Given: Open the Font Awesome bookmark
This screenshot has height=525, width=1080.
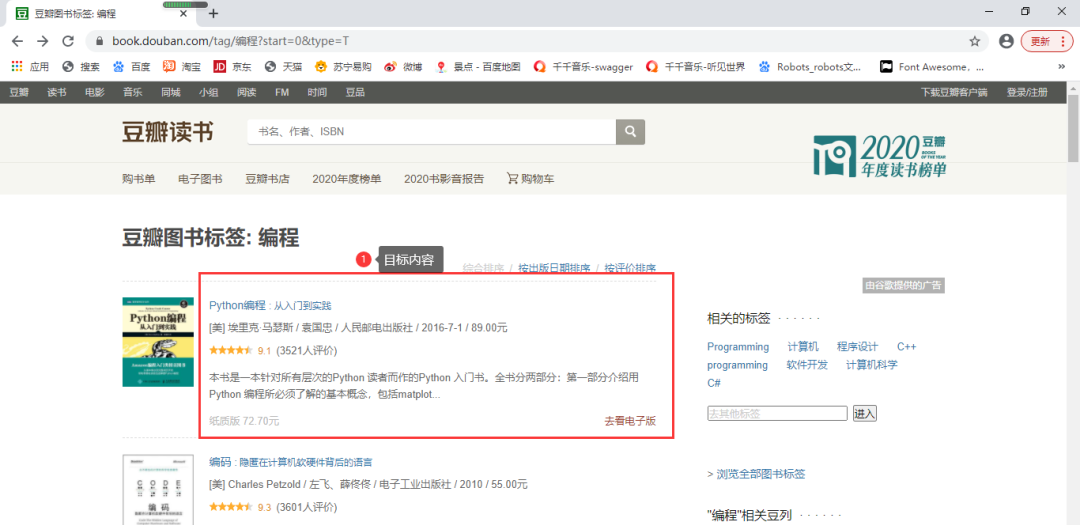Looking at the screenshot, I should (x=932, y=67).
